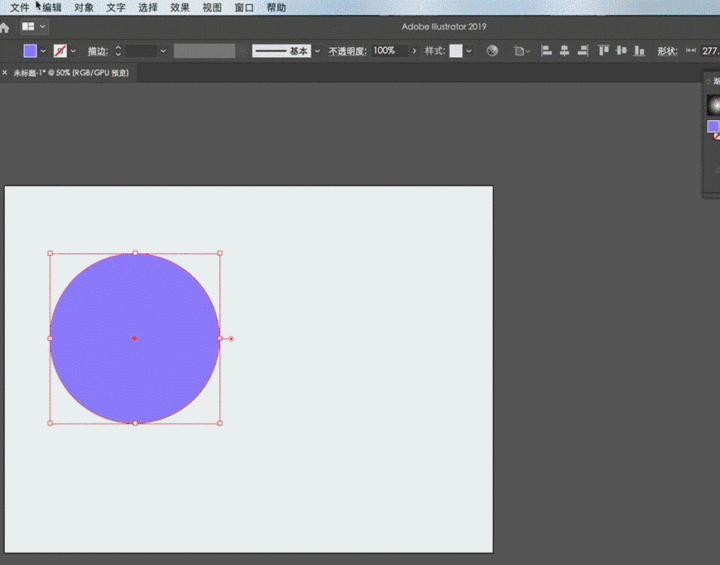
Task: Collapse the floating gradient panel title arrows
Action: coord(709,82)
